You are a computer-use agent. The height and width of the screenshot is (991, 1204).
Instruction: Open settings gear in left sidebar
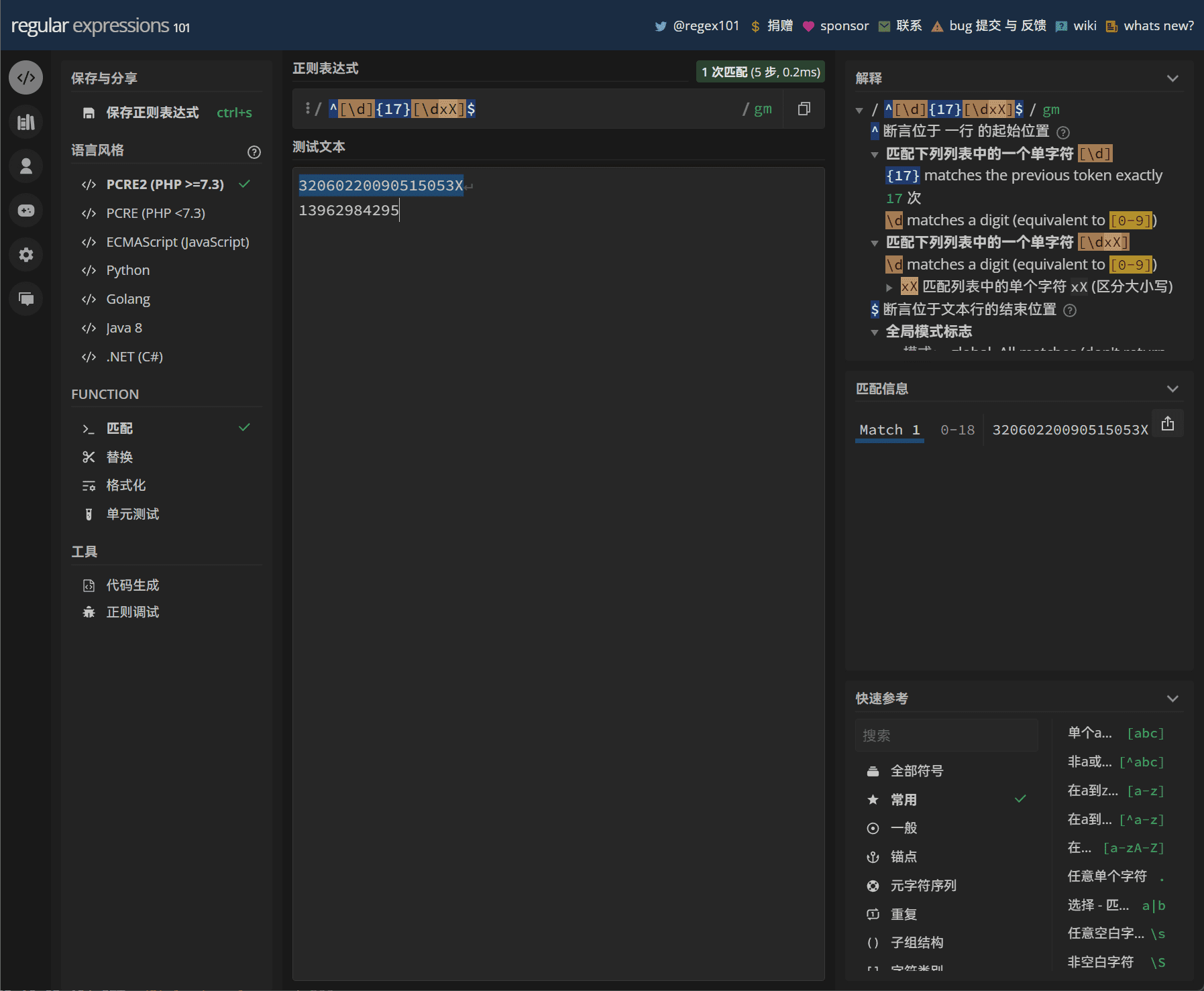(x=26, y=255)
